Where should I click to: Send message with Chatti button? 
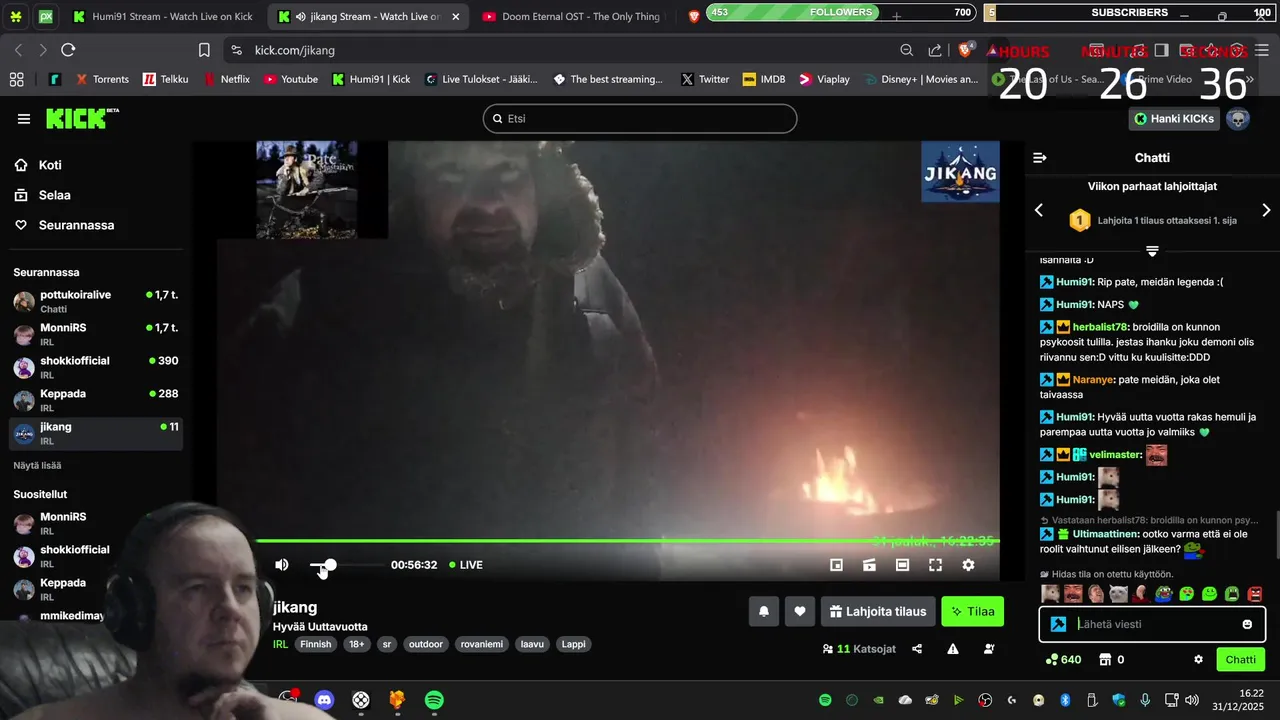click(1240, 660)
